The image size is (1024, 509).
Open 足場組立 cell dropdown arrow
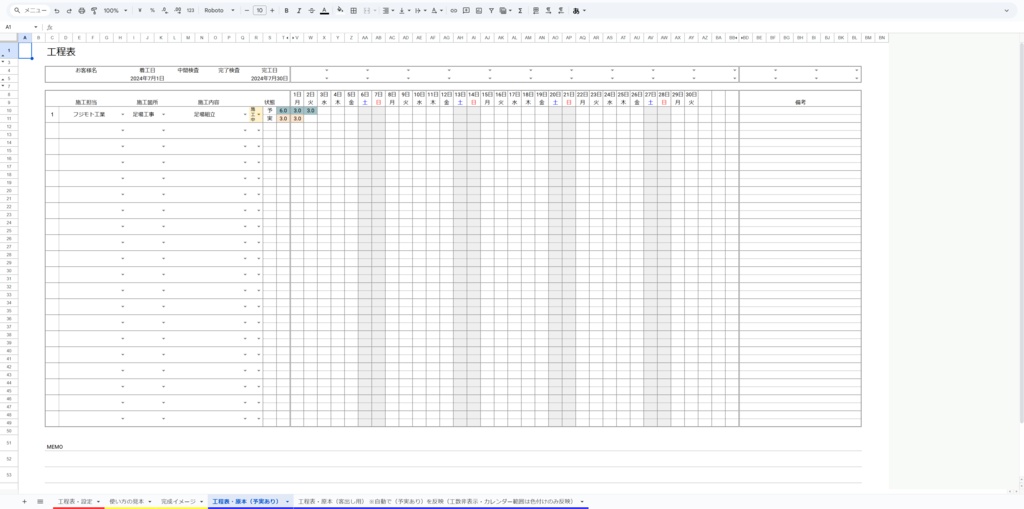tap(245, 114)
